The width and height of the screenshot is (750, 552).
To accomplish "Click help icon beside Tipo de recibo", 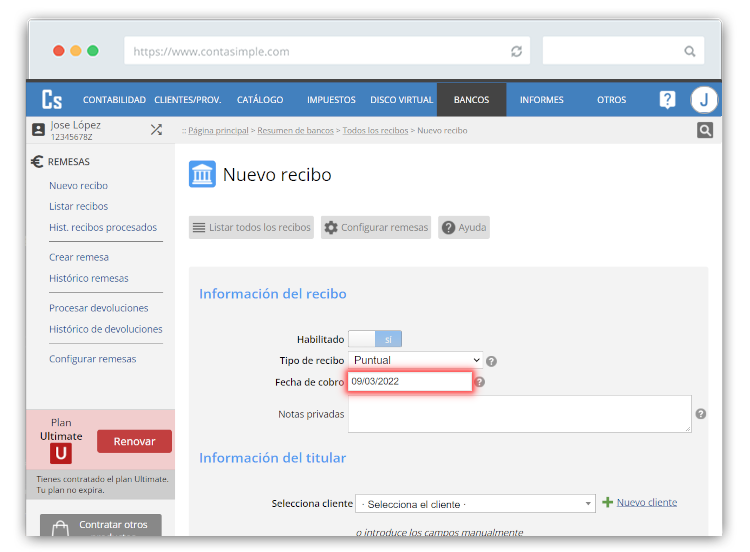I will pyautogui.click(x=491, y=361).
